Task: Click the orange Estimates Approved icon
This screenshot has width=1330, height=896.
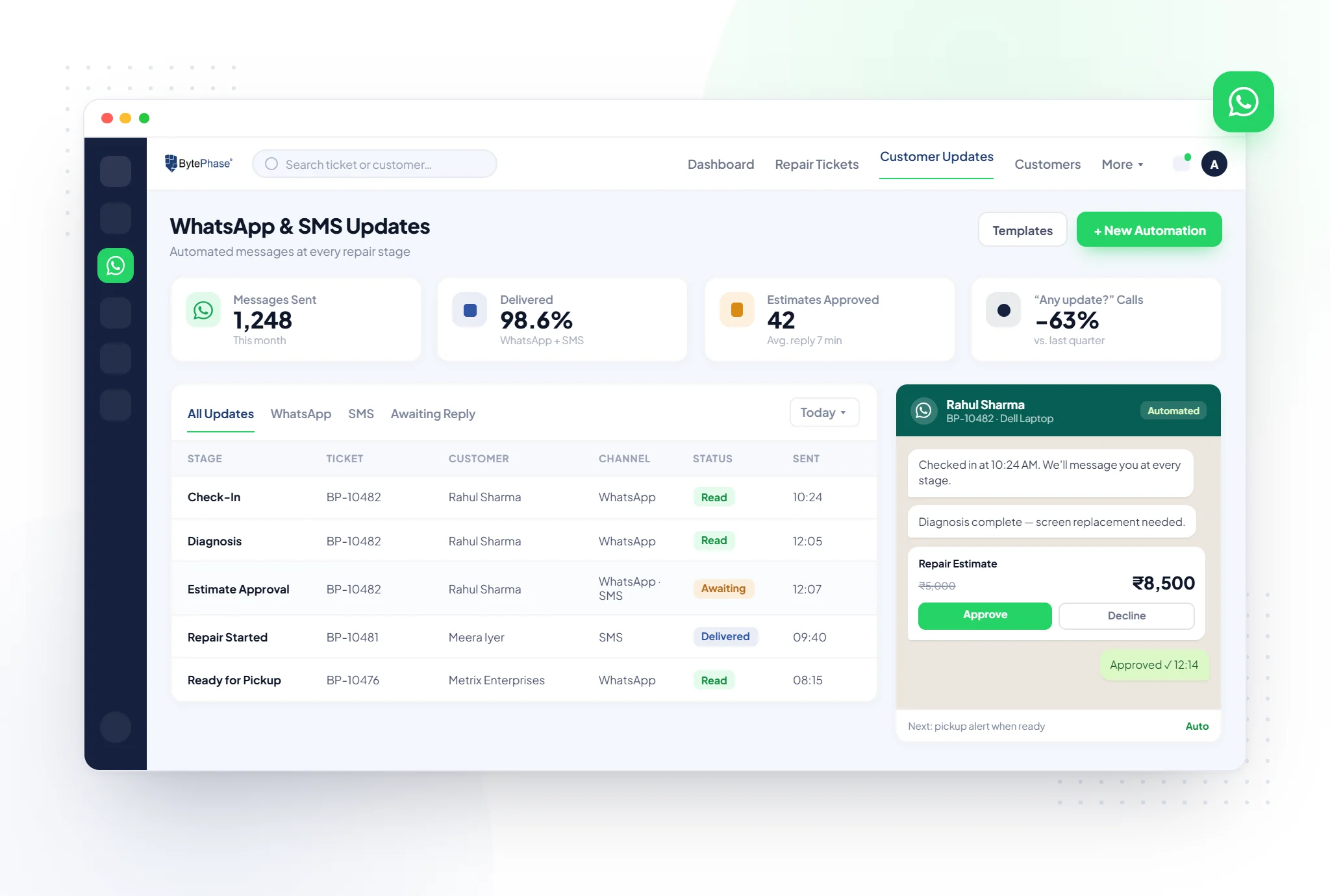Action: pyautogui.click(x=737, y=310)
